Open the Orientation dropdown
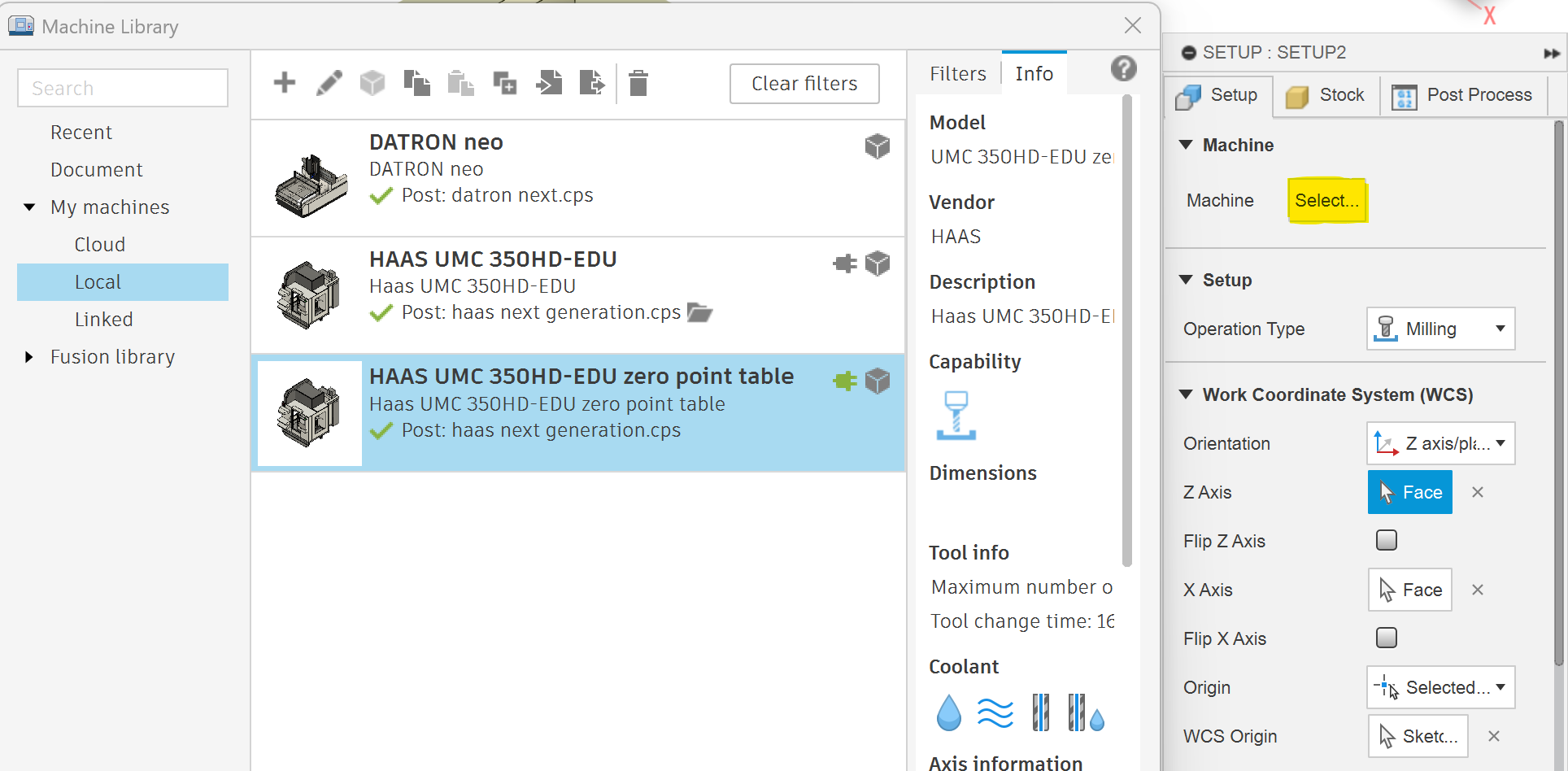The width and height of the screenshot is (1568, 771). coord(1440,443)
